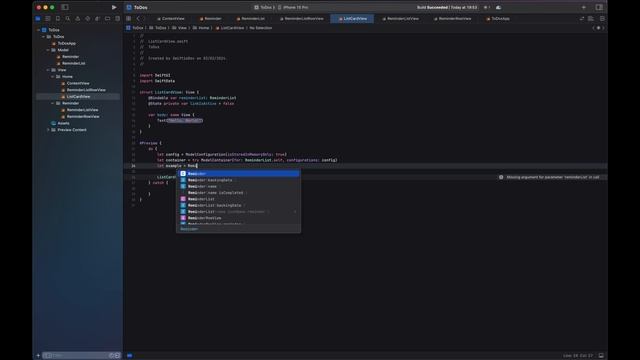This screenshot has height=360, width=640.
Task: Click the No Selection jump bar breadcrumb
Action: coord(260,28)
